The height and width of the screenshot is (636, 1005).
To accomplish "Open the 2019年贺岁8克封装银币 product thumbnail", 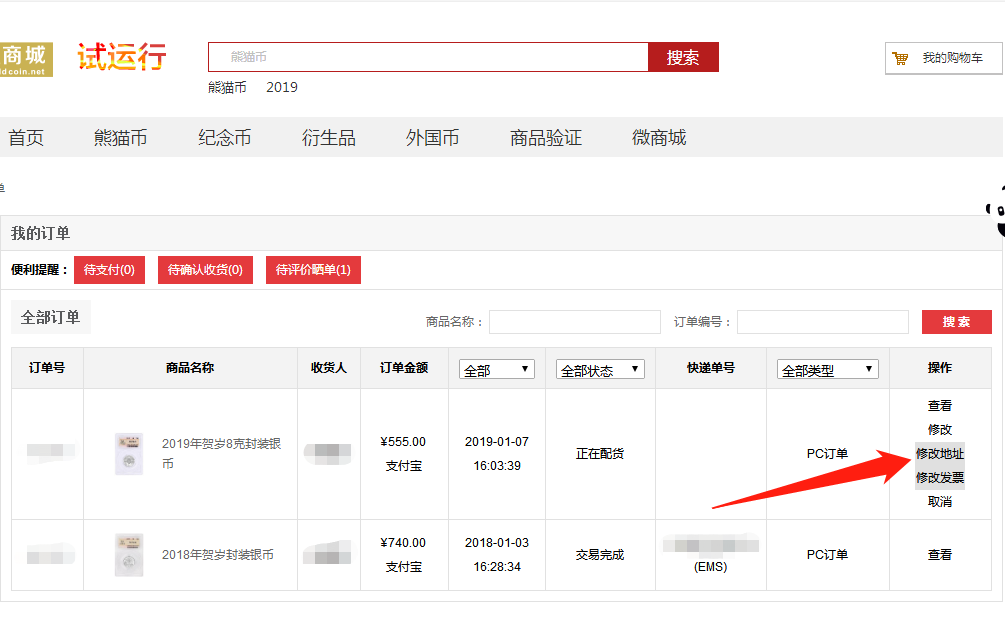I will point(129,453).
